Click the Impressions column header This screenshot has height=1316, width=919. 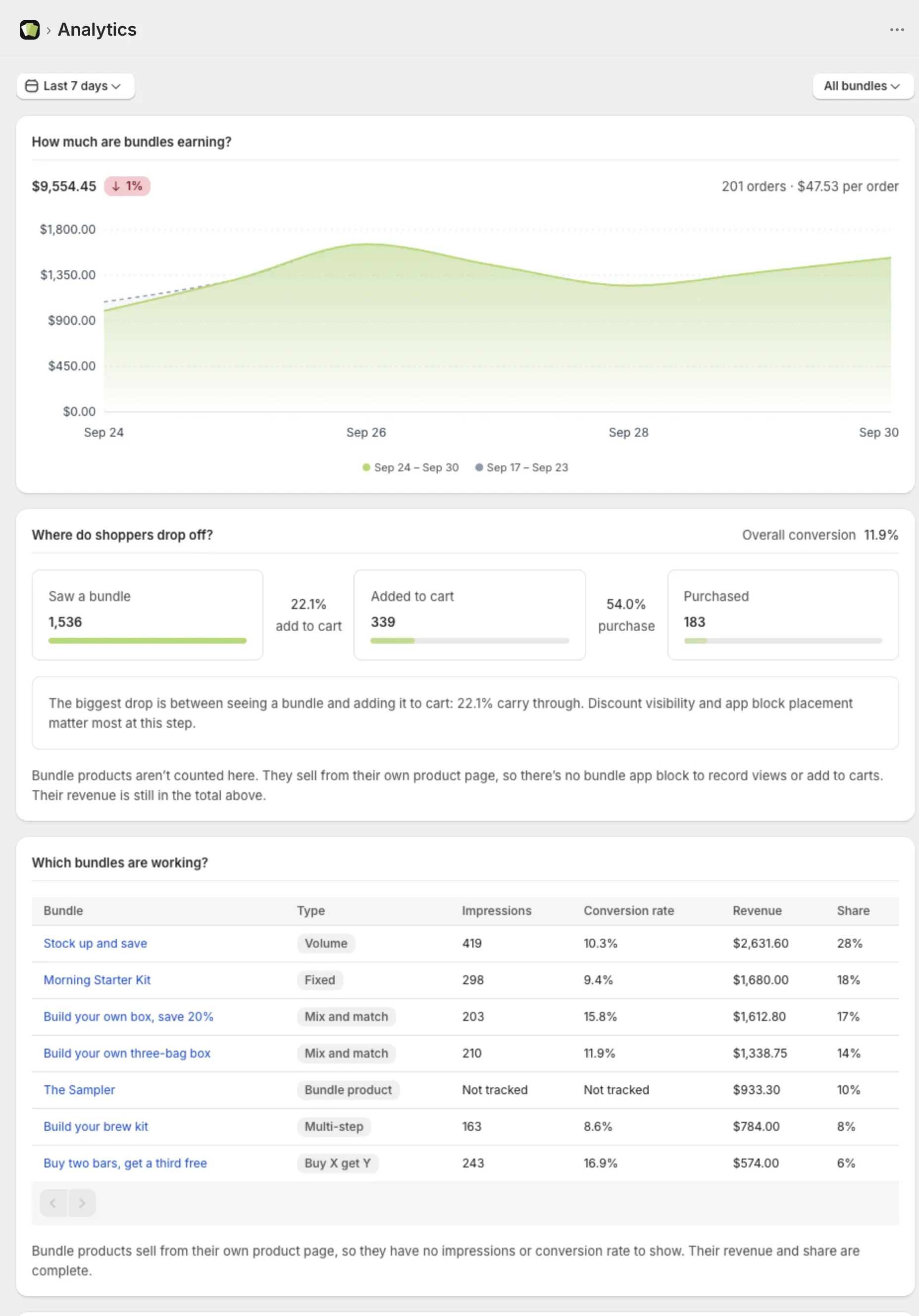[x=497, y=910]
